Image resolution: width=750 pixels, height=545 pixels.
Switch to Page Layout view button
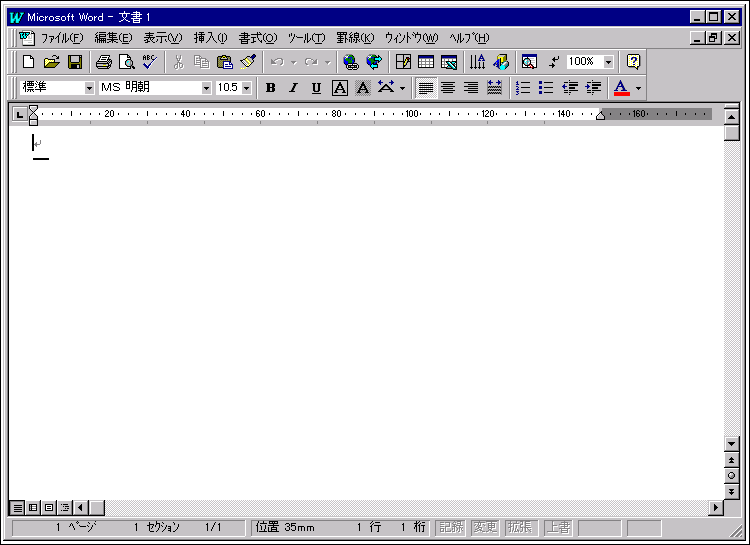49,508
